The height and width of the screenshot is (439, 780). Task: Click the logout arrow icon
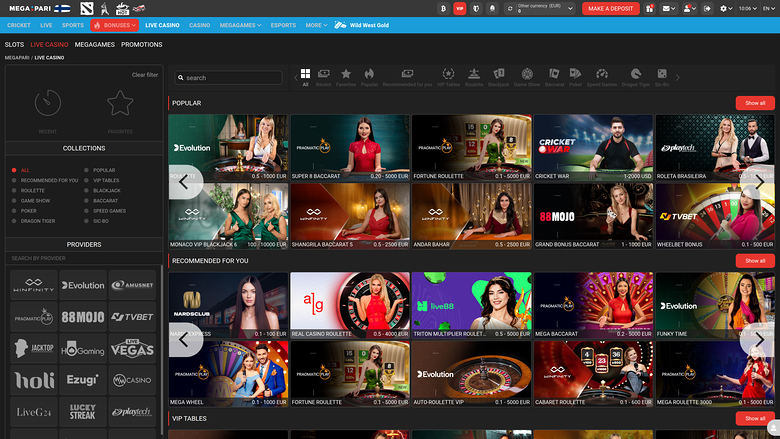(707, 8)
